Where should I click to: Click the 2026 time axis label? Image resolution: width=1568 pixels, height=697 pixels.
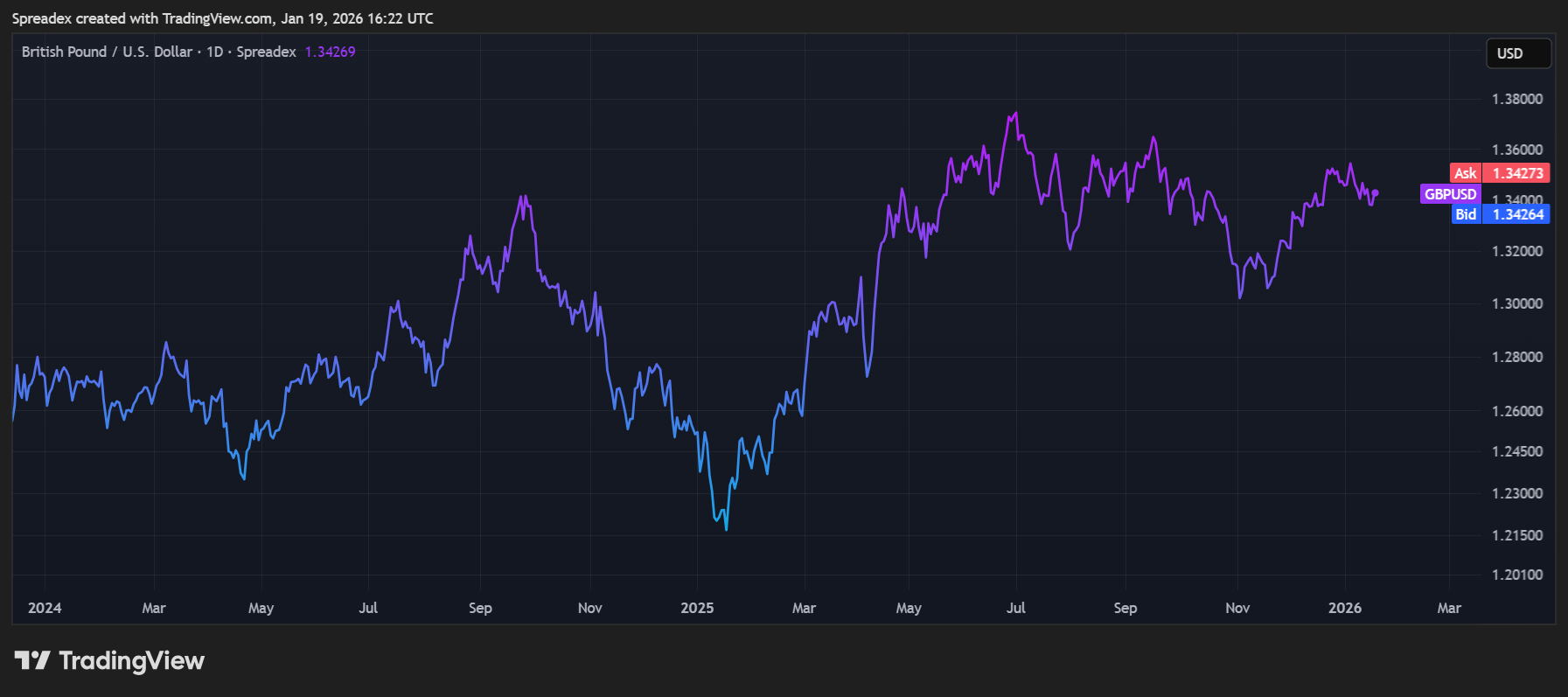click(x=1345, y=608)
